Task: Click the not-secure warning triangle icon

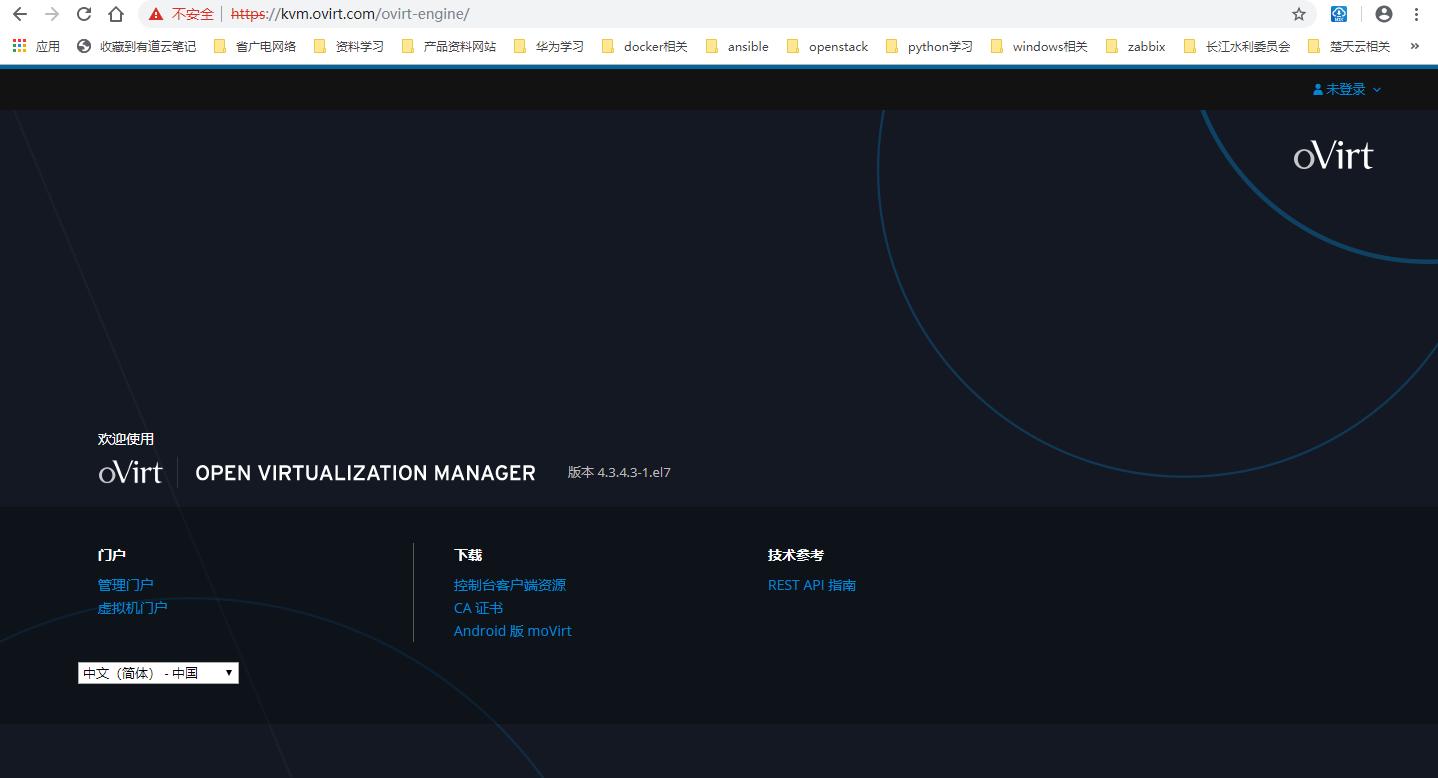Action: pyautogui.click(x=155, y=14)
